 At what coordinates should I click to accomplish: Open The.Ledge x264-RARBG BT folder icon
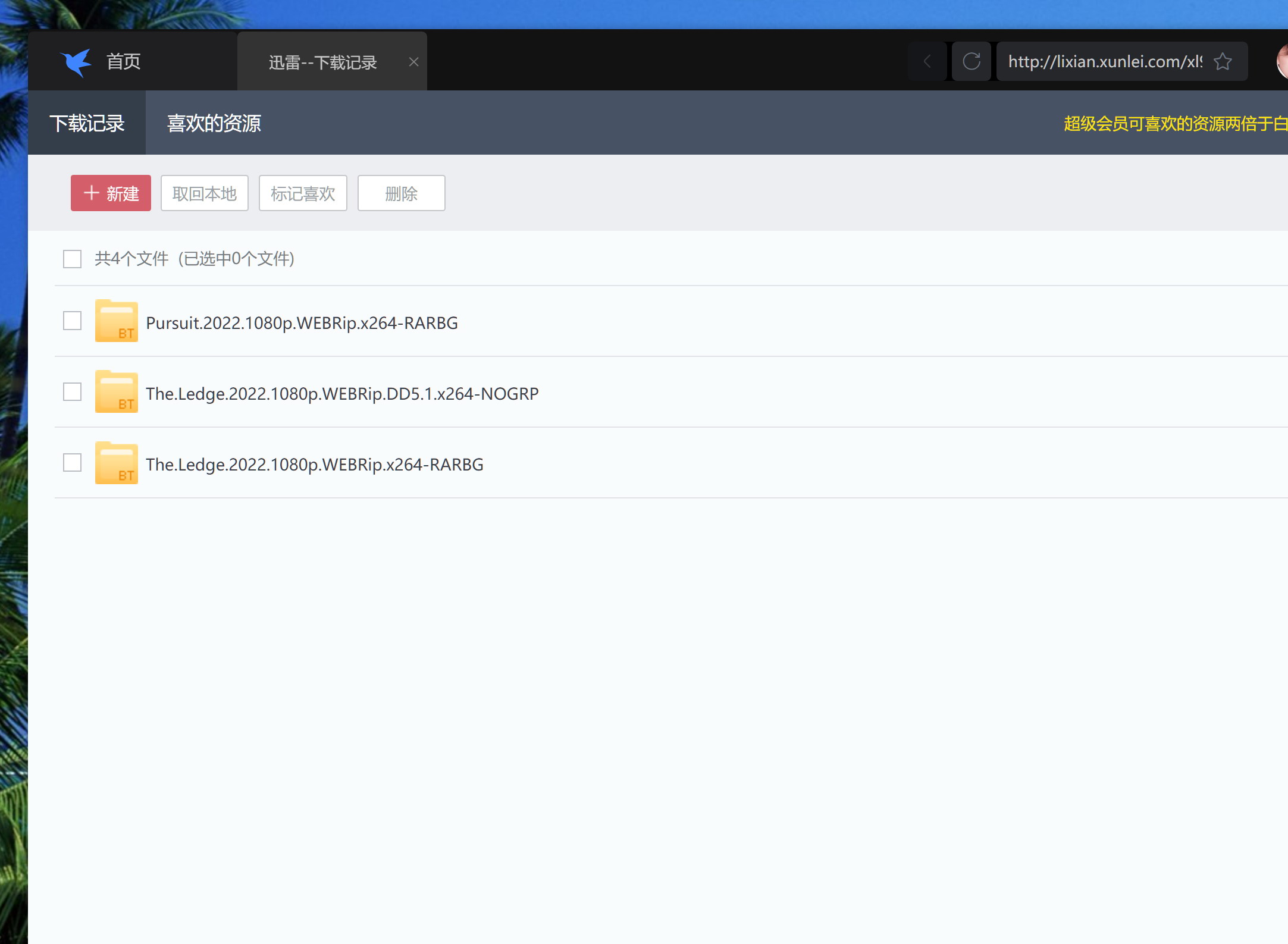point(117,463)
